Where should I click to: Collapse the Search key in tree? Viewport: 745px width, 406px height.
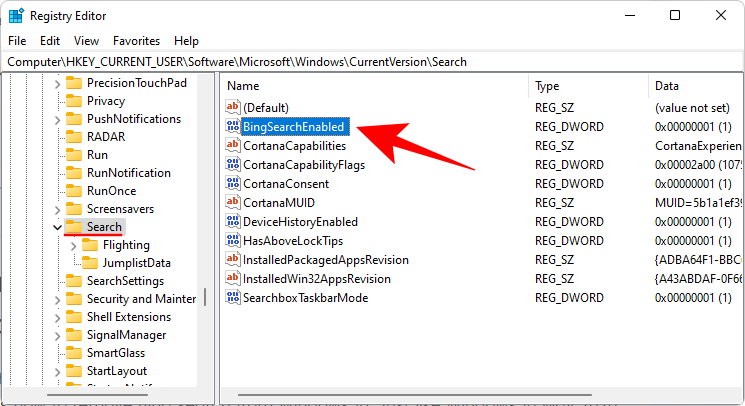(x=56, y=227)
